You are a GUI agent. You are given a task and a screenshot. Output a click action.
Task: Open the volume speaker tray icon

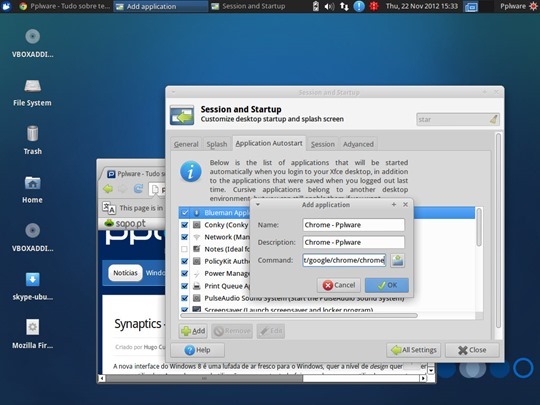[x=329, y=6]
